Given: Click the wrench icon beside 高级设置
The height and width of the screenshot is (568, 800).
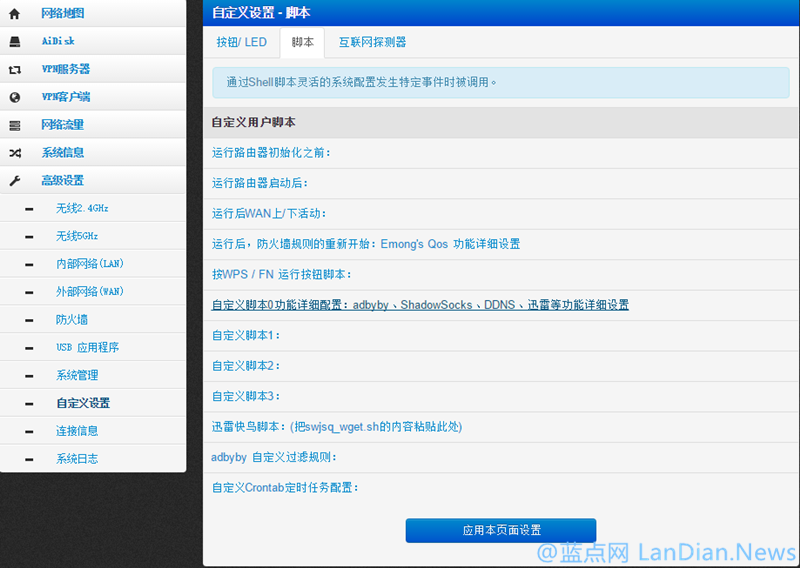Looking at the screenshot, I should pyautogui.click(x=15, y=181).
